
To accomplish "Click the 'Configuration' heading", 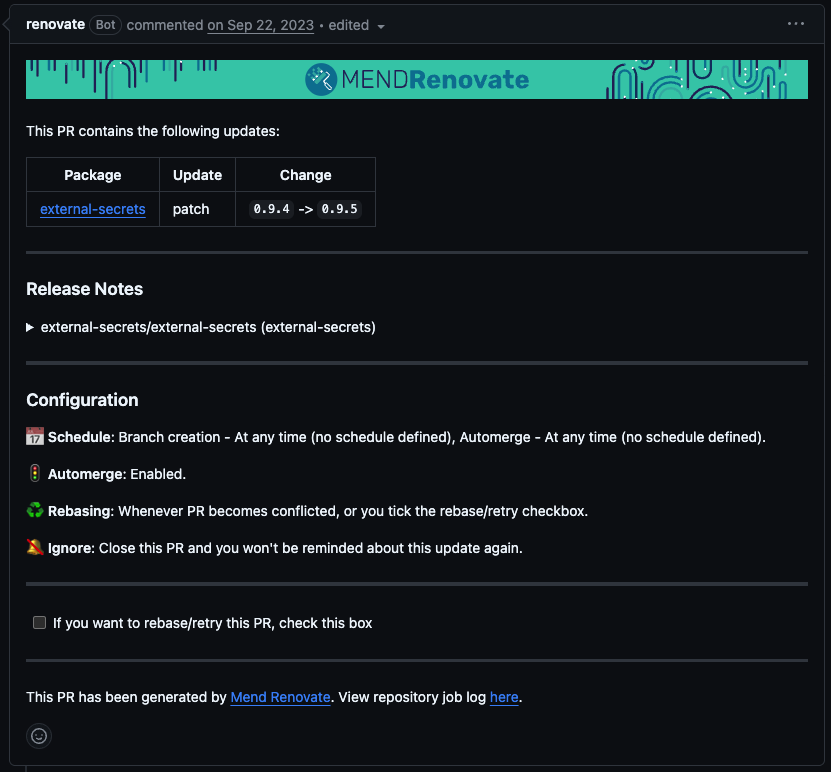I will pyautogui.click(x=83, y=400).
